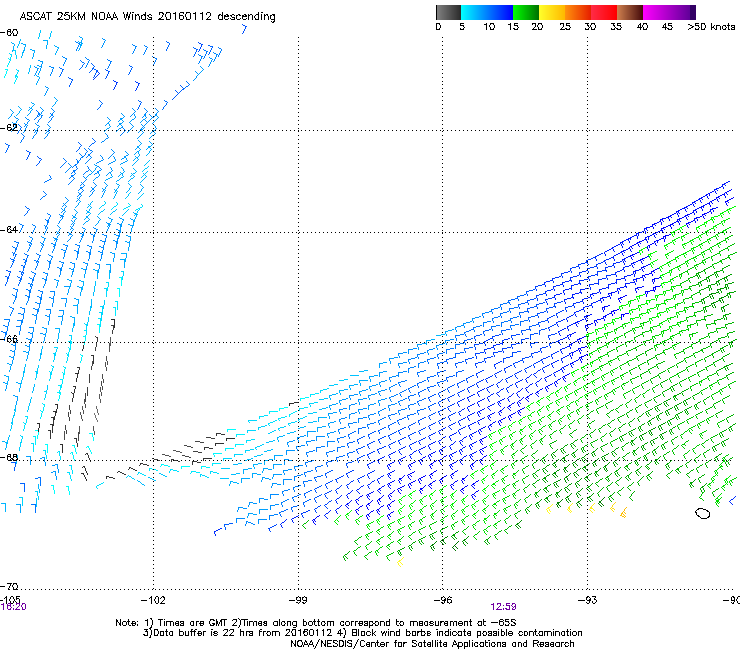Click the 'Times are GMT' note line
The width and height of the screenshot is (740, 650).
316,623
